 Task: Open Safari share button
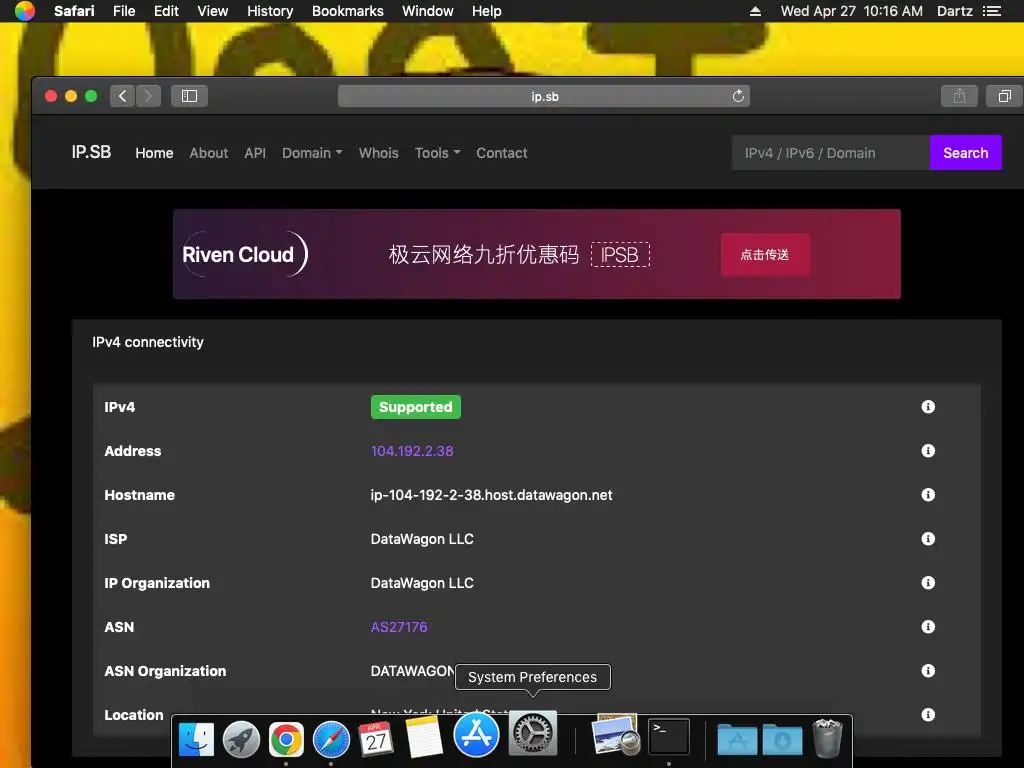pos(959,96)
